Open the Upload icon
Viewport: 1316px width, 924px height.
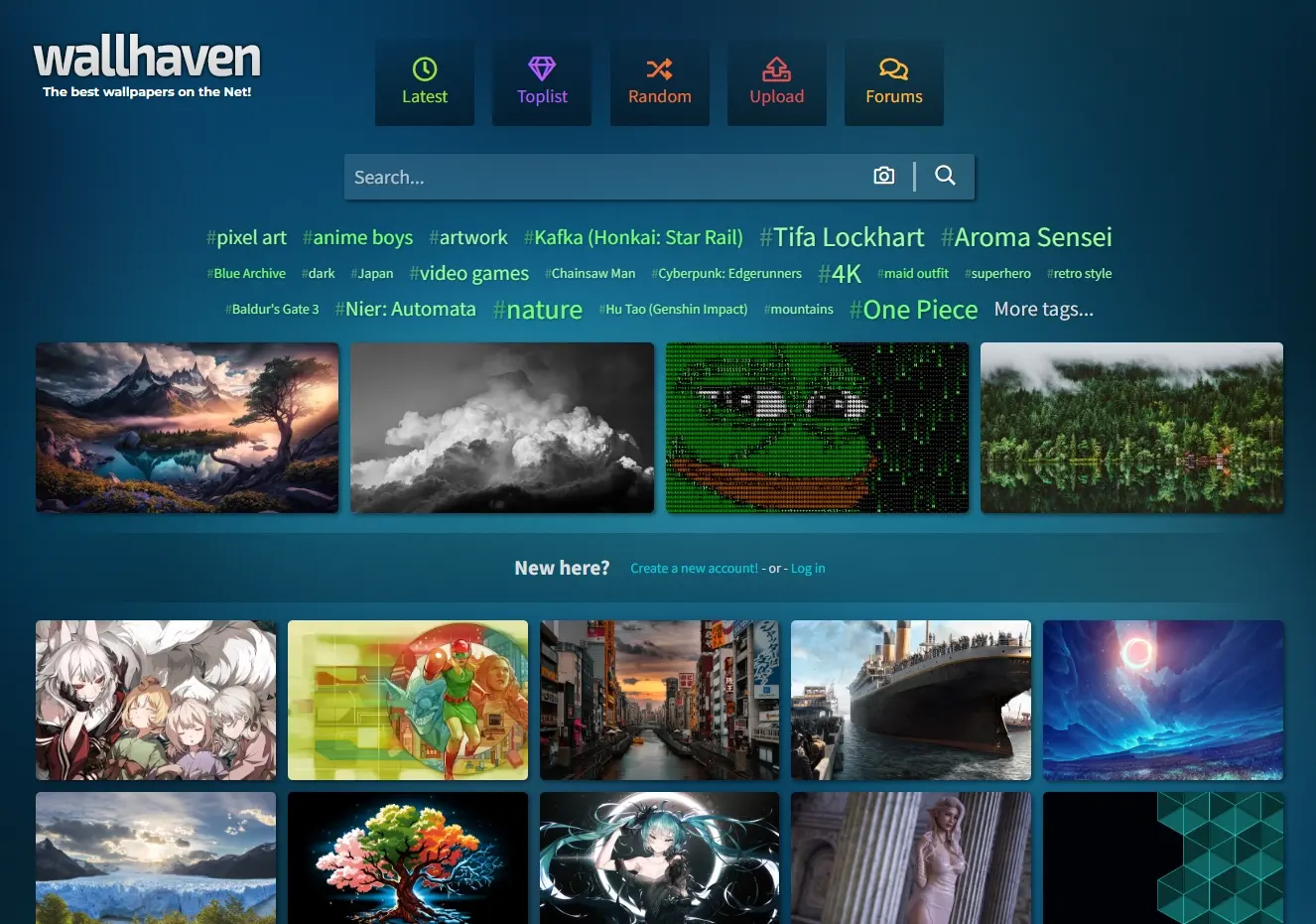[x=777, y=69]
